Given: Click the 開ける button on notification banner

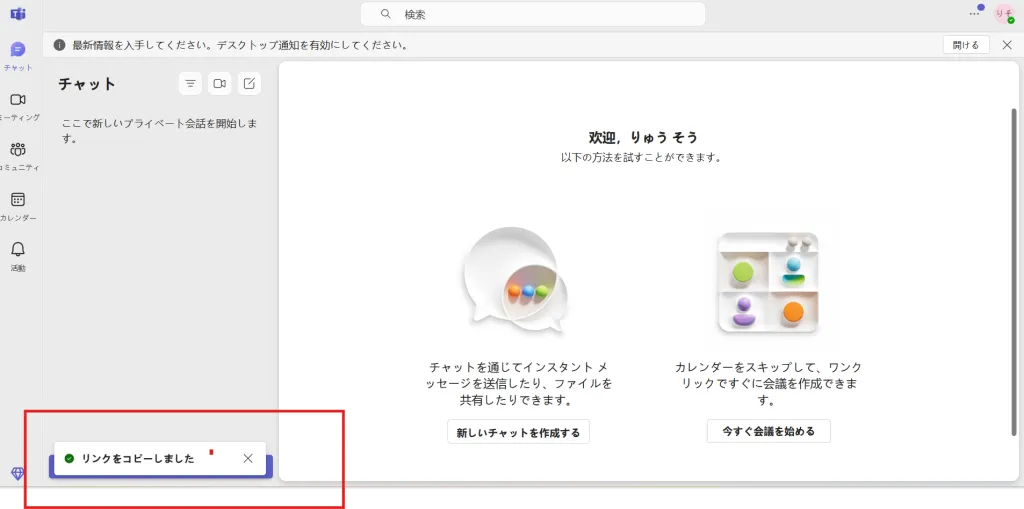Looking at the screenshot, I should (x=966, y=45).
